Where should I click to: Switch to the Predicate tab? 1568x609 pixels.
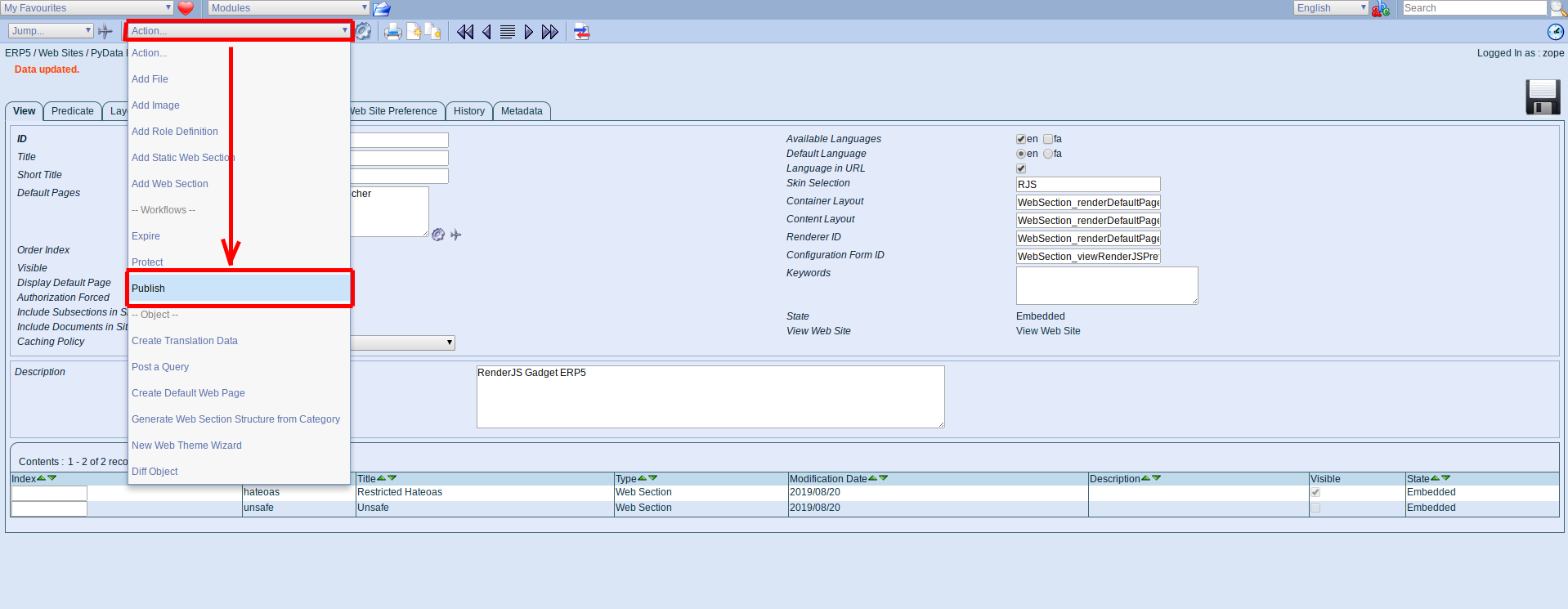(x=72, y=111)
